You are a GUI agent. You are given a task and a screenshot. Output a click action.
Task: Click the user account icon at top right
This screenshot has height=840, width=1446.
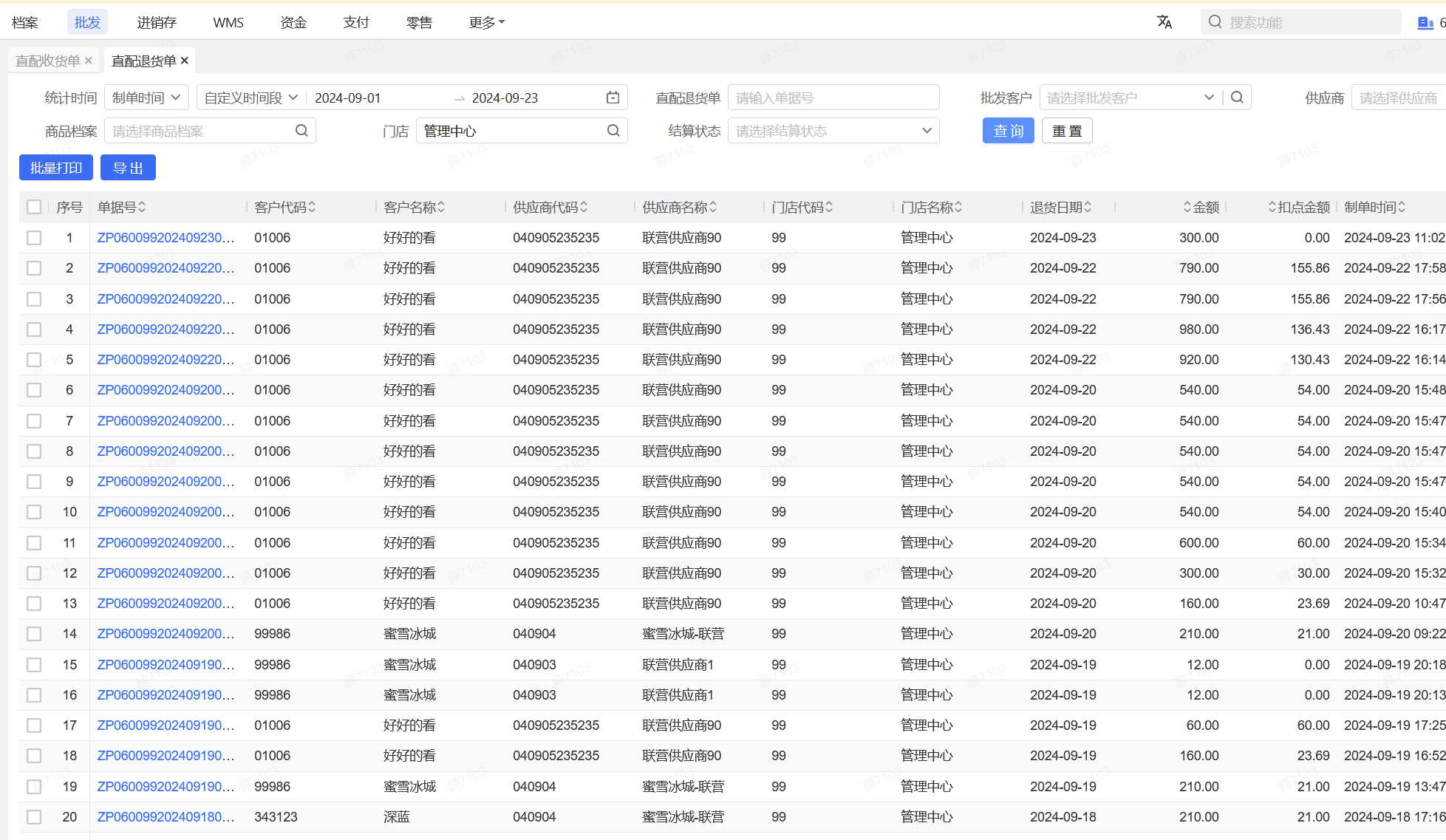click(x=1425, y=23)
